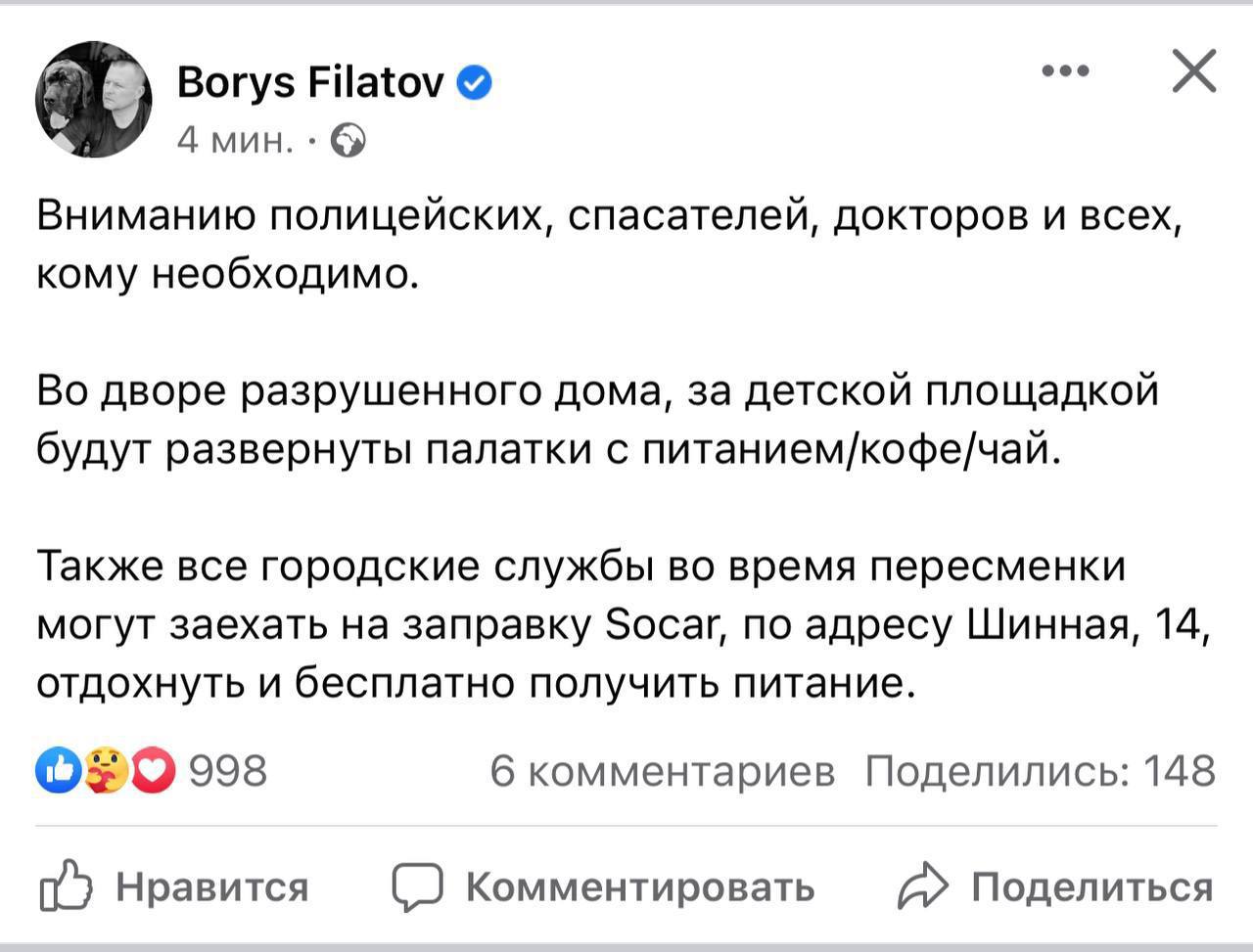Open the post's '4 мин.' timestamp
1253x952 pixels.
click(235, 141)
